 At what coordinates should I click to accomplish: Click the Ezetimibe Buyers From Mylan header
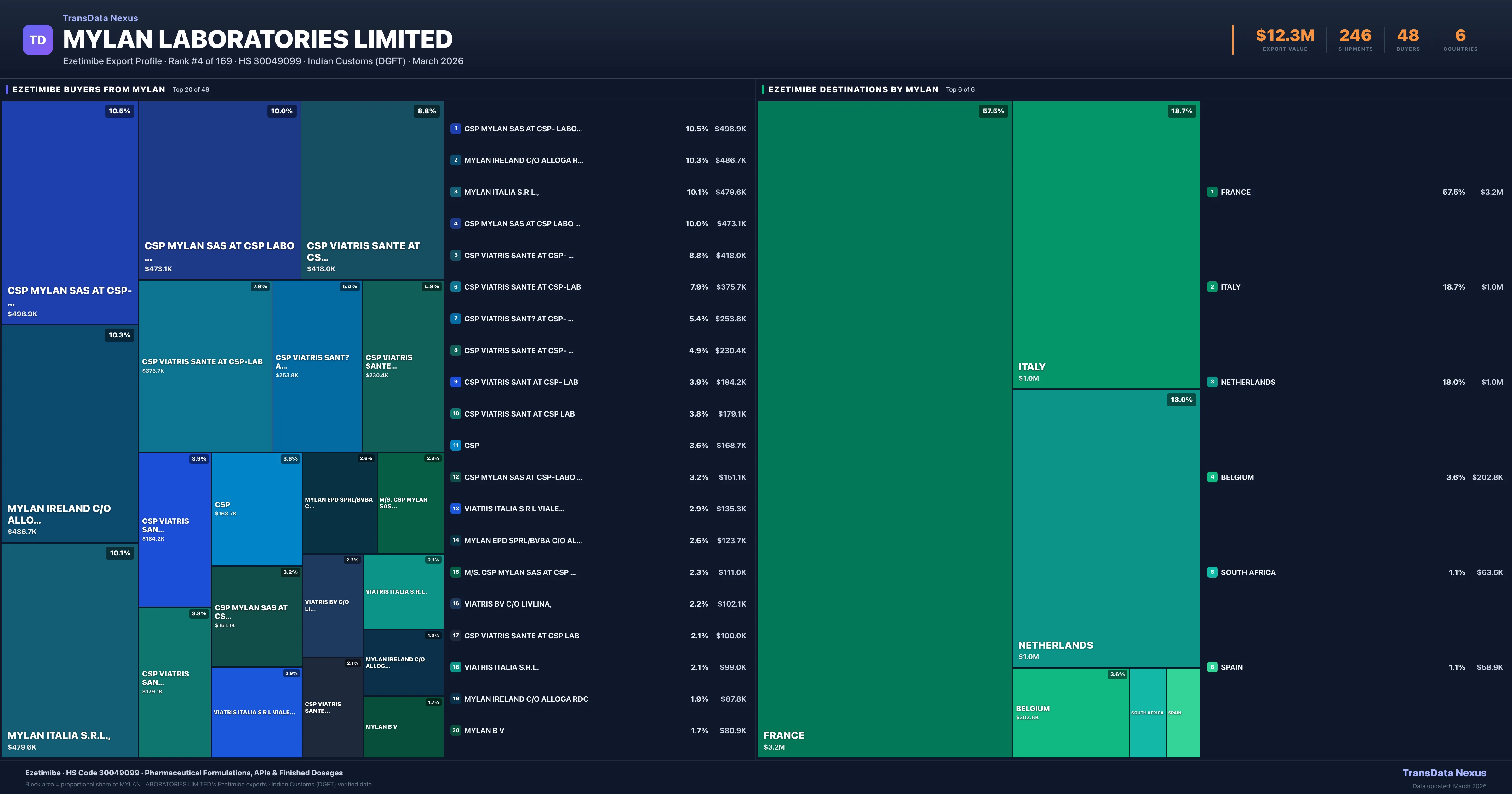[89, 89]
